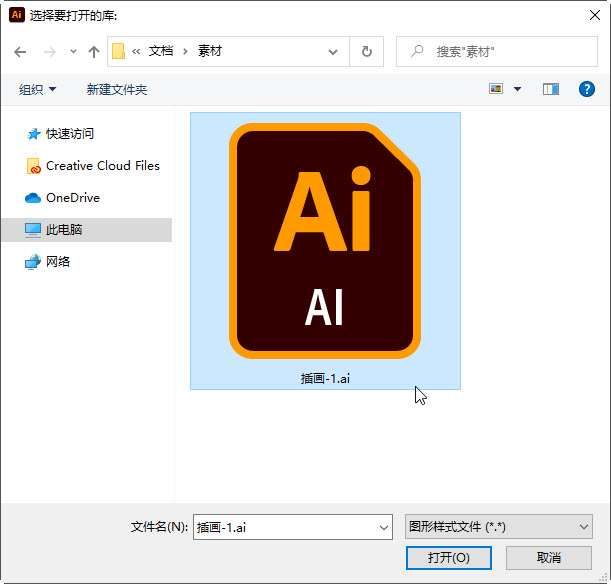The width and height of the screenshot is (611, 584).
Task: Click the OneDrive cloud icon
Action: point(33,198)
